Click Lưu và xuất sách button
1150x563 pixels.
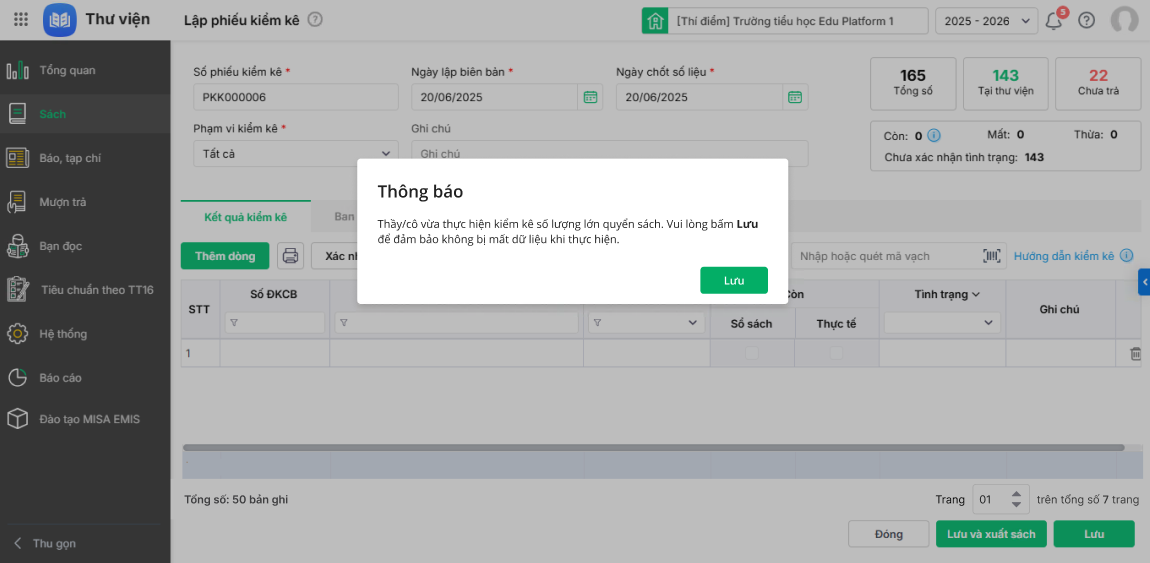point(992,534)
